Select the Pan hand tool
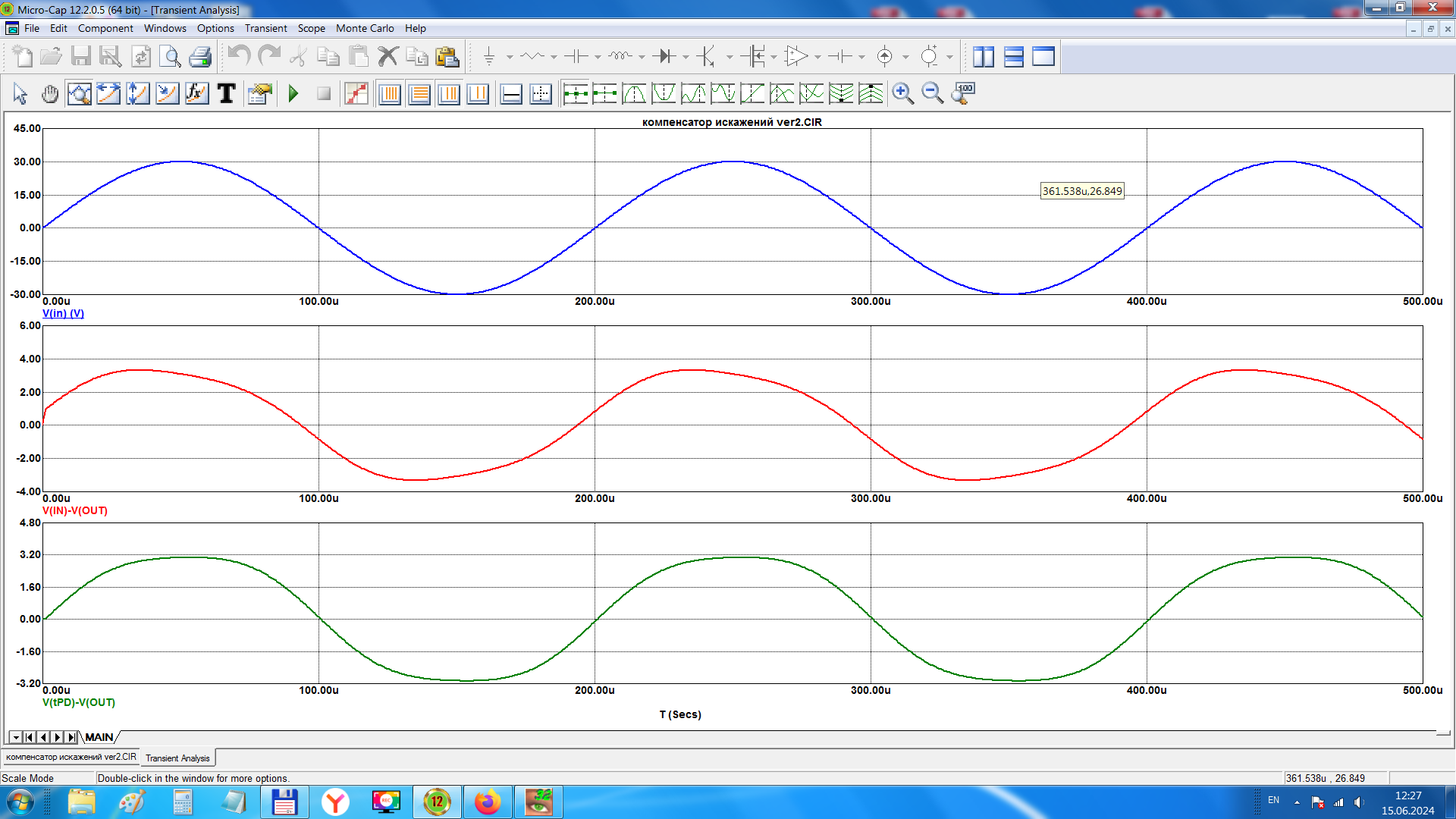This screenshot has width=1456, height=819. pos(50,94)
